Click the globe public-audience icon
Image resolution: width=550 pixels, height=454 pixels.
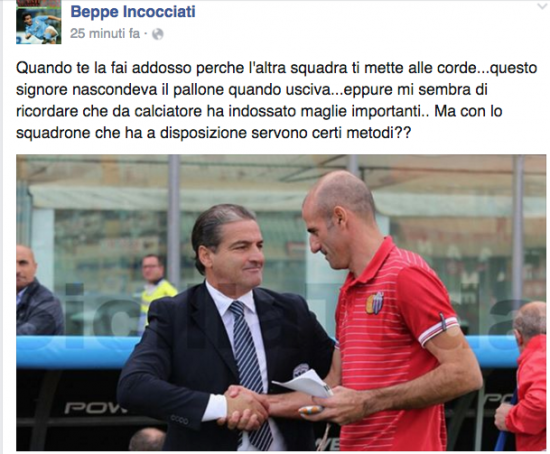coord(158,34)
